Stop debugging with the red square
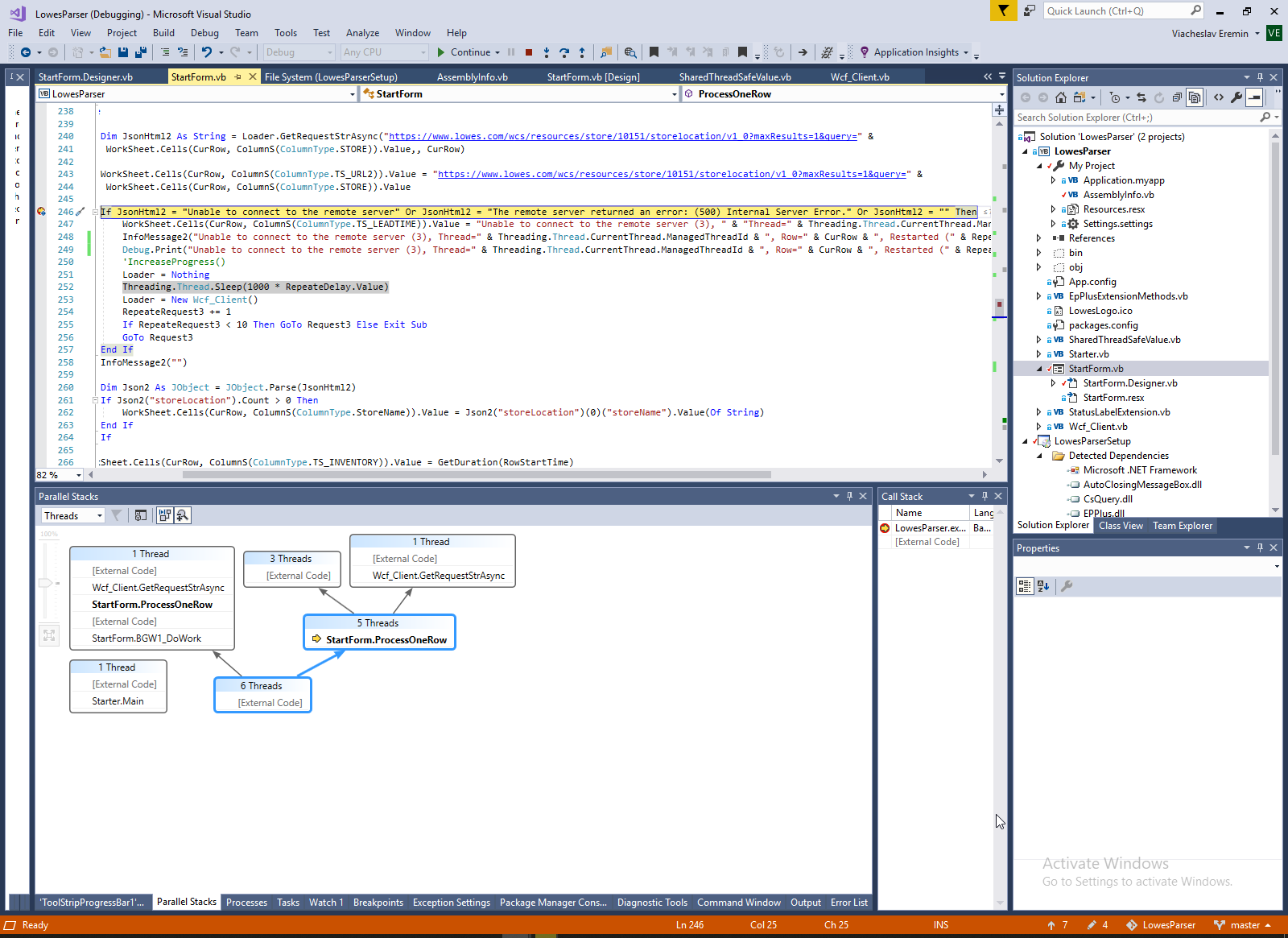 (529, 52)
